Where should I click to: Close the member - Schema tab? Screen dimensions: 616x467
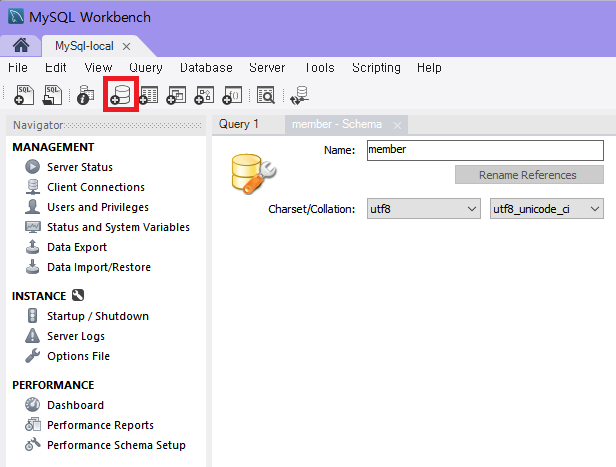pyautogui.click(x=397, y=125)
